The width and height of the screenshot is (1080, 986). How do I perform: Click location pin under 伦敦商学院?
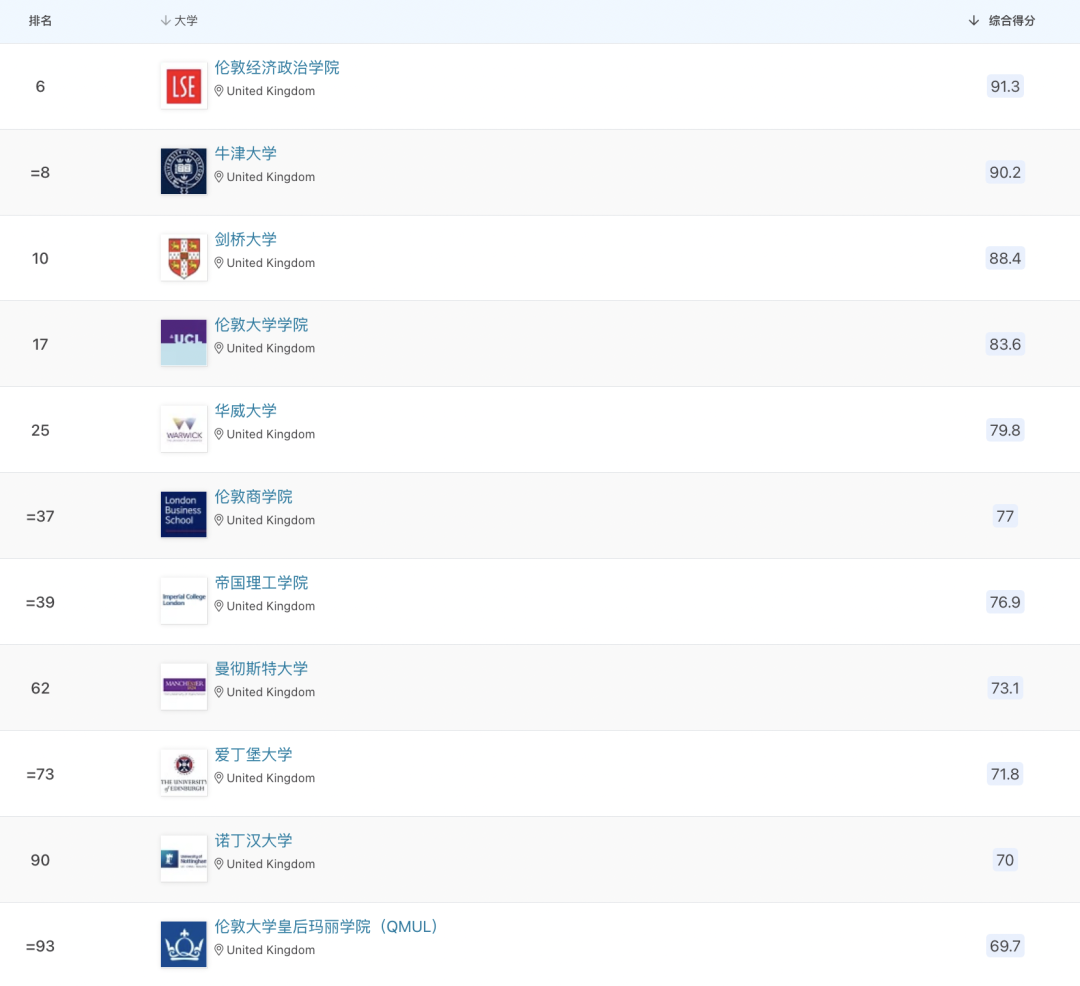[219, 521]
